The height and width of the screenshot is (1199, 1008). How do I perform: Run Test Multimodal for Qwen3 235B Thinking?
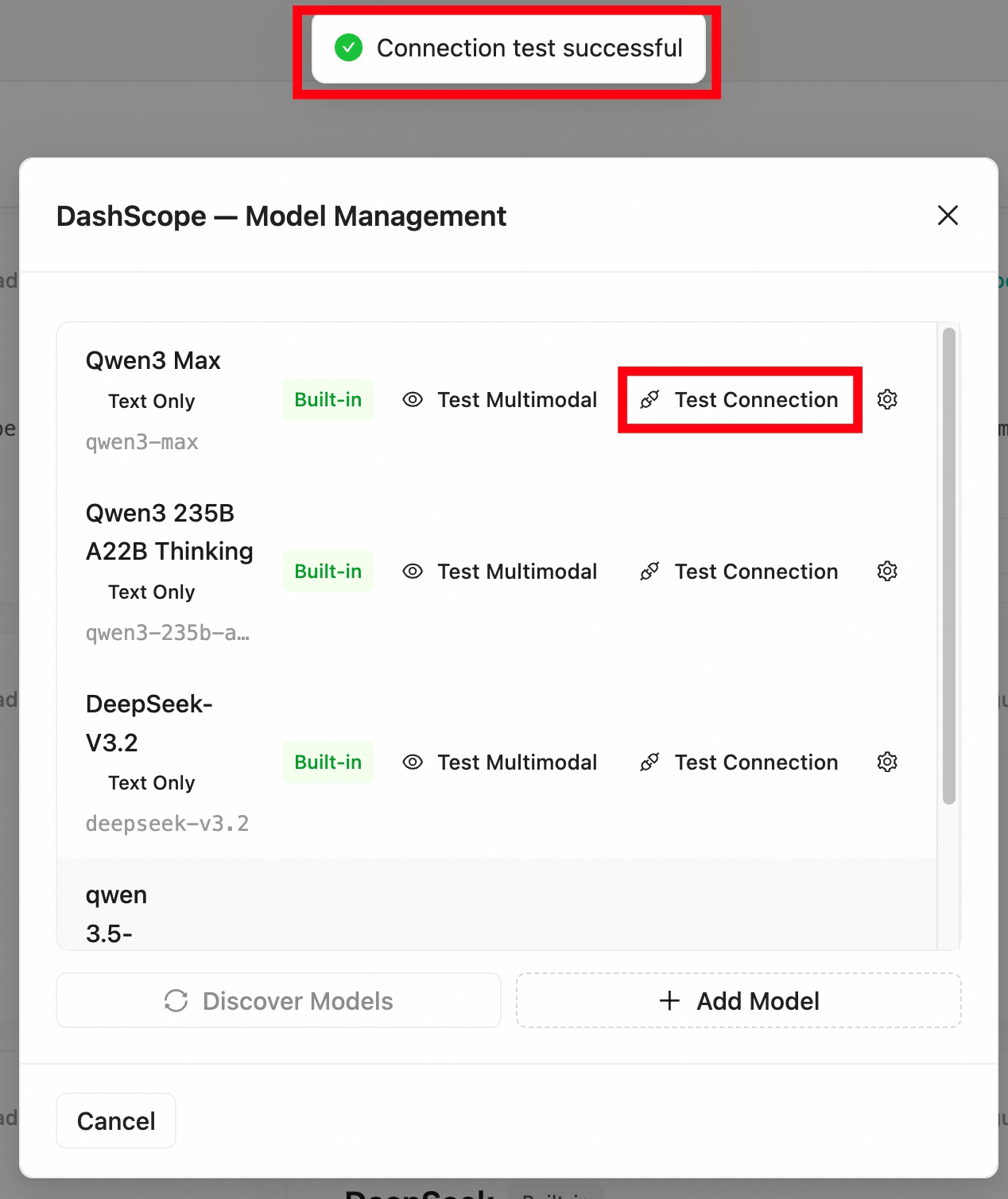500,571
